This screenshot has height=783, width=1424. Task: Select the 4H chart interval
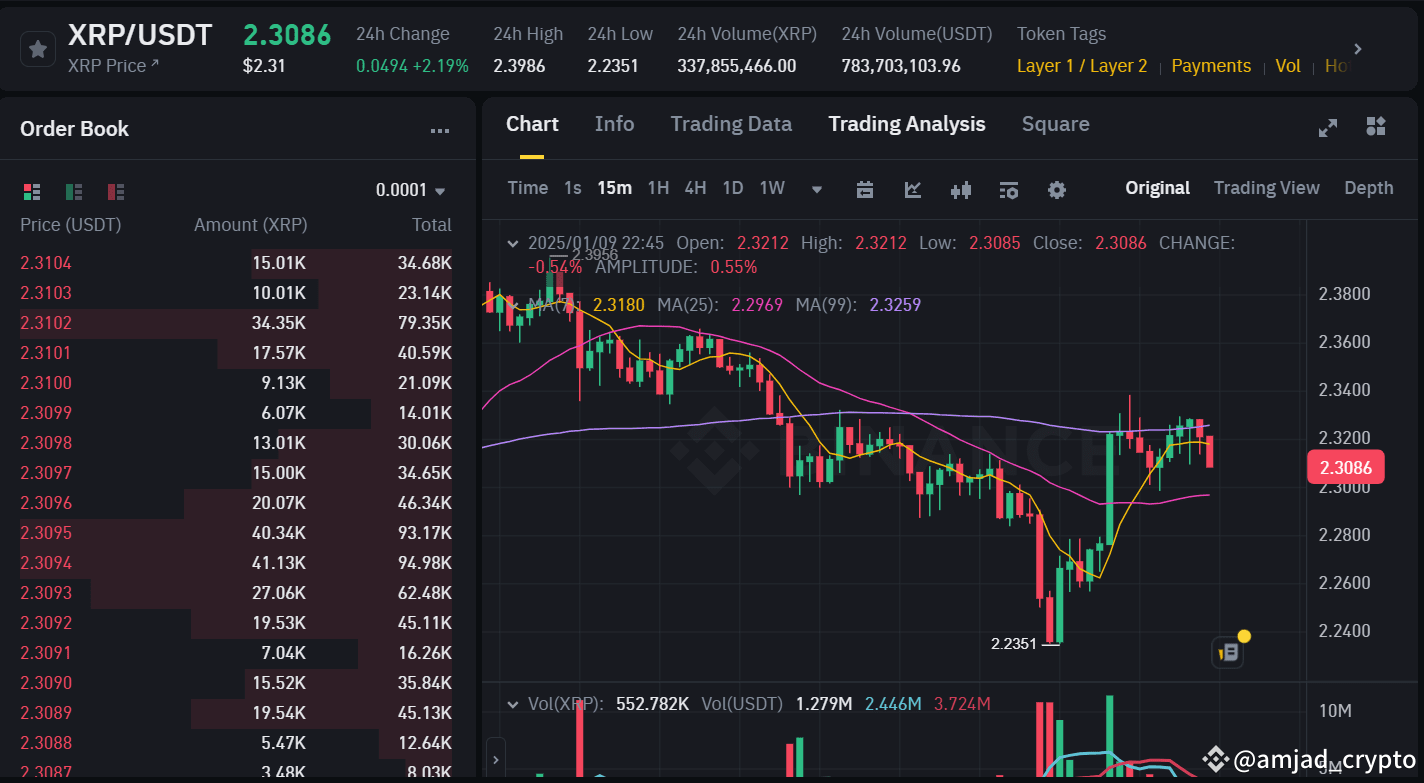point(695,188)
